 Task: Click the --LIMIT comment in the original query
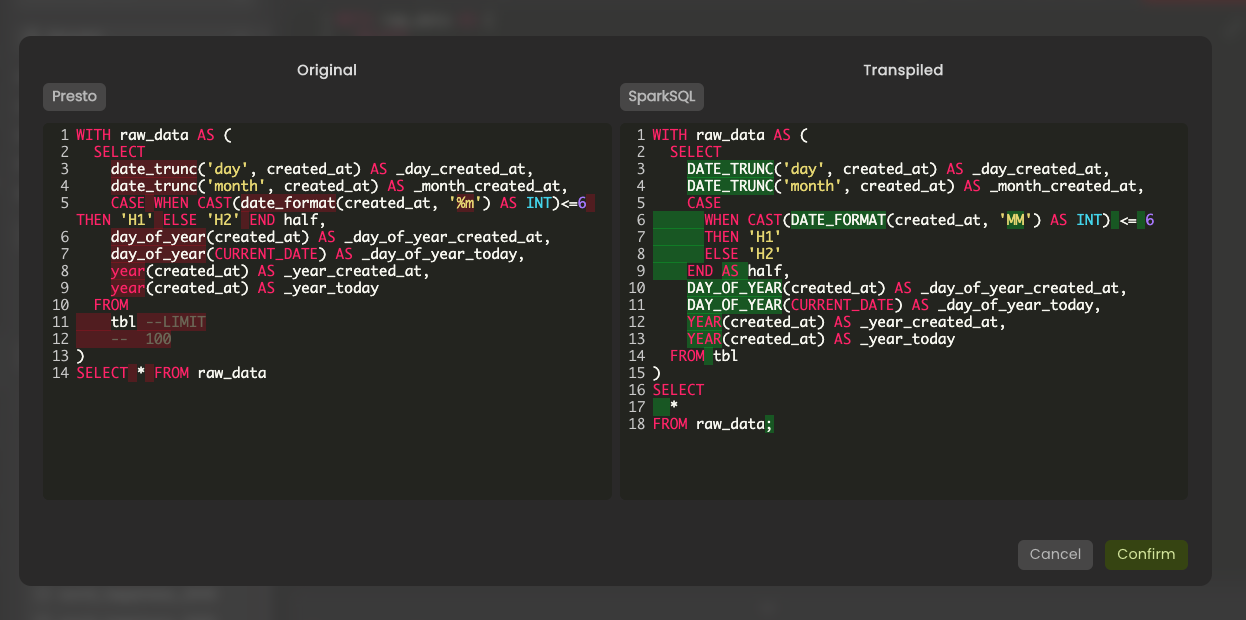click(175, 322)
